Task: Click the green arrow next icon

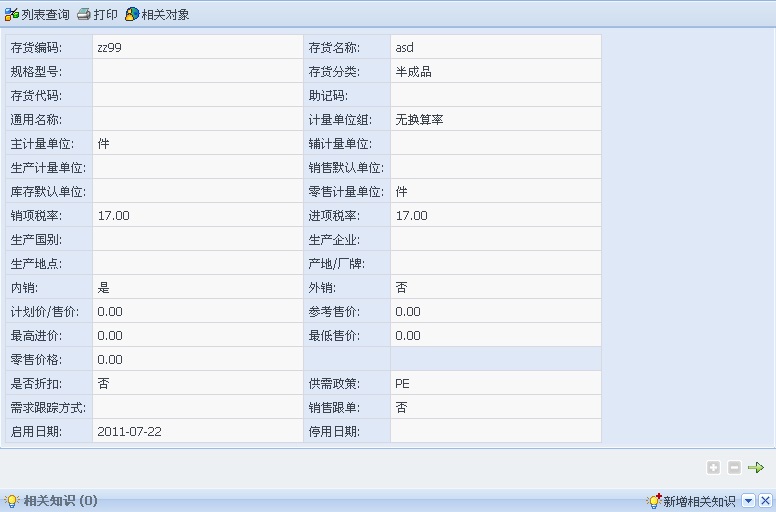Action: [756, 467]
